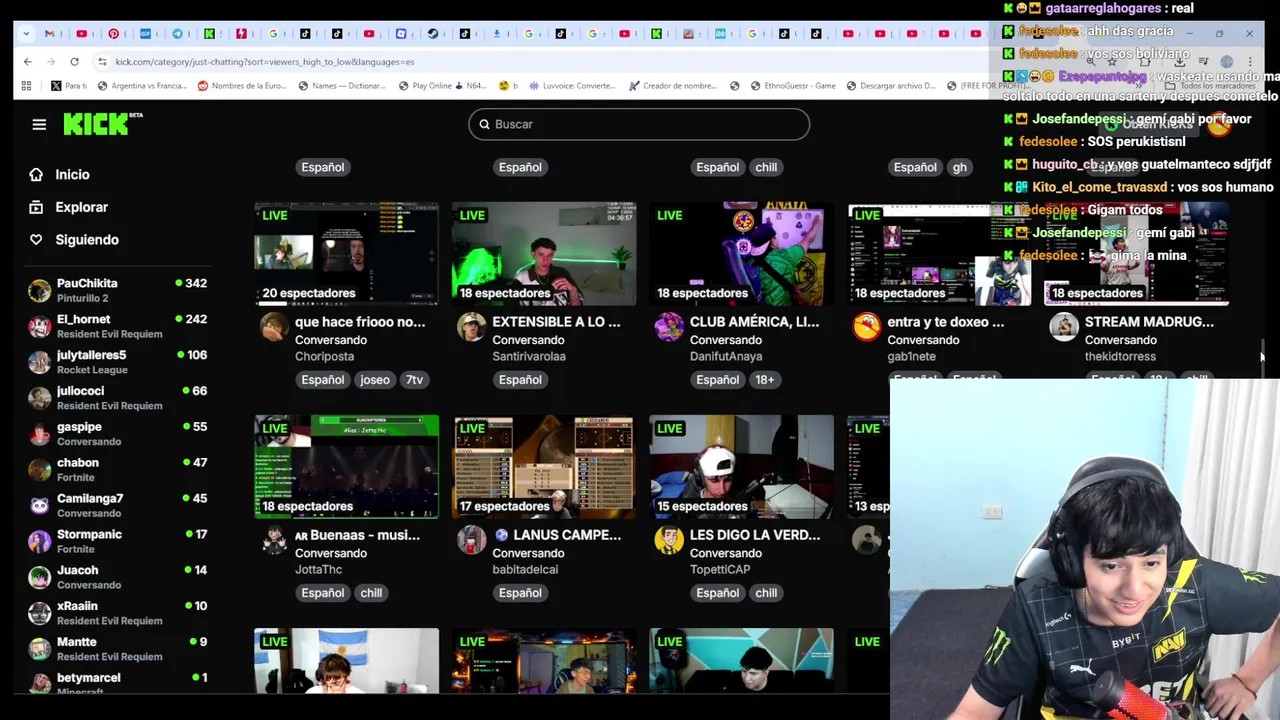This screenshot has height=720, width=1280.
Task: Click JottaThc streamer avatar
Action: [x=274, y=540]
